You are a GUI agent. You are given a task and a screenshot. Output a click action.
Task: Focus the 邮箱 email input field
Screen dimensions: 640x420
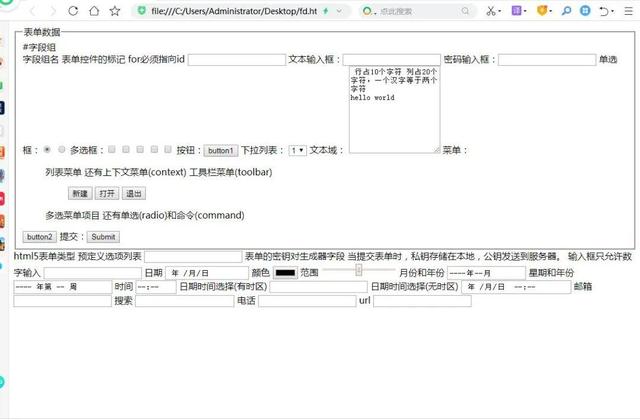[62, 301]
